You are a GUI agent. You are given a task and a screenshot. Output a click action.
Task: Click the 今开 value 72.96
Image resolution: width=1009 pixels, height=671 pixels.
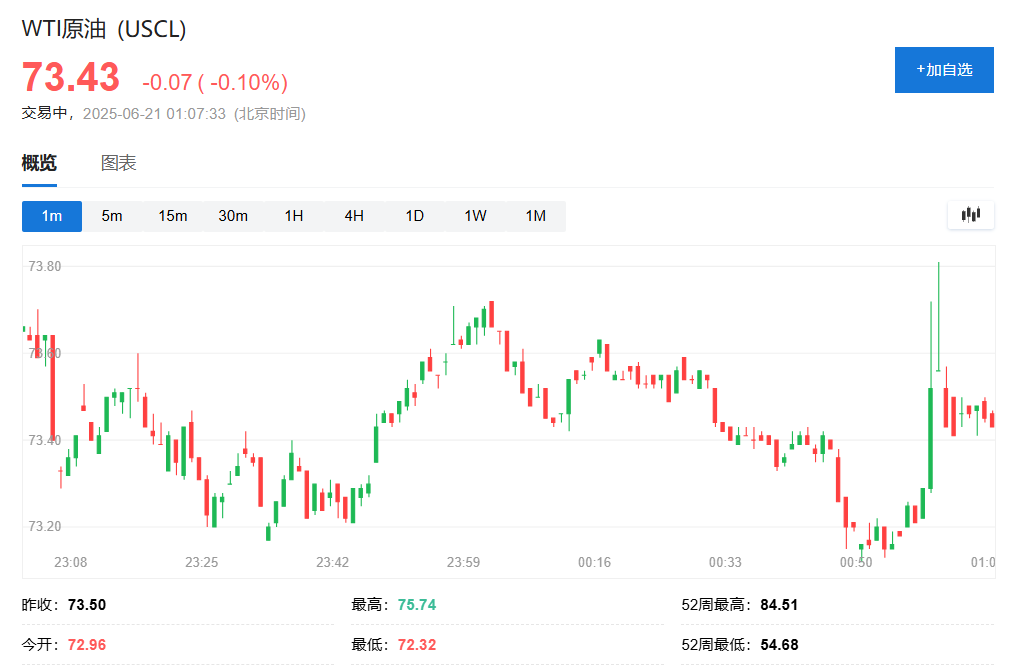coord(87,645)
